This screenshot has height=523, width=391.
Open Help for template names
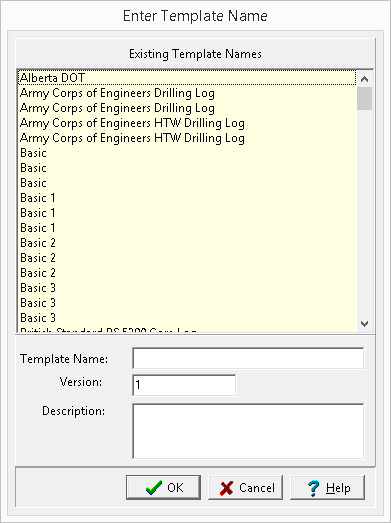click(328, 488)
